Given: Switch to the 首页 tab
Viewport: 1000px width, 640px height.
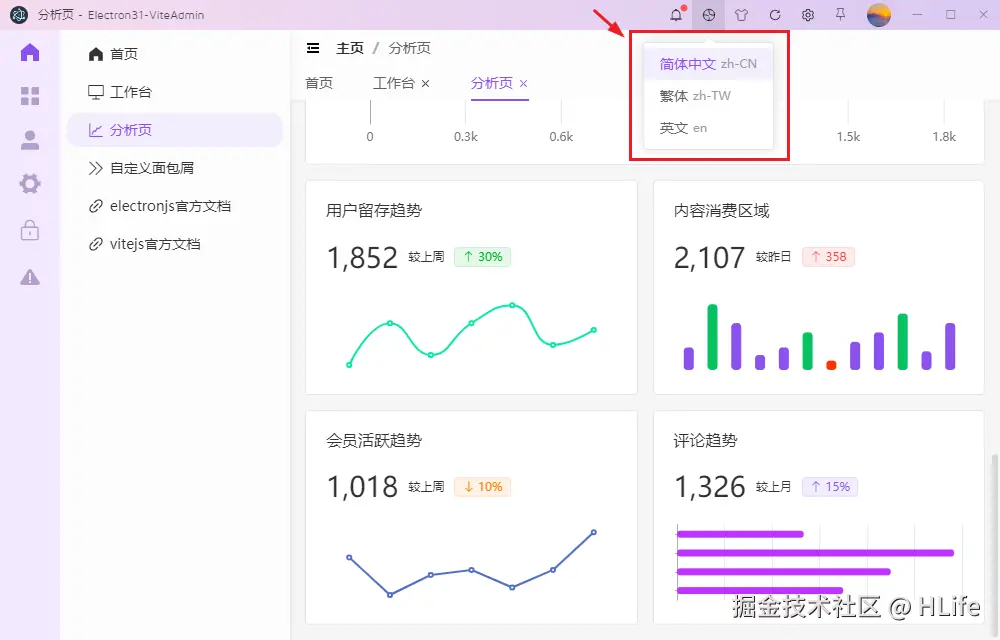Looking at the screenshot, I should [319, 84].
